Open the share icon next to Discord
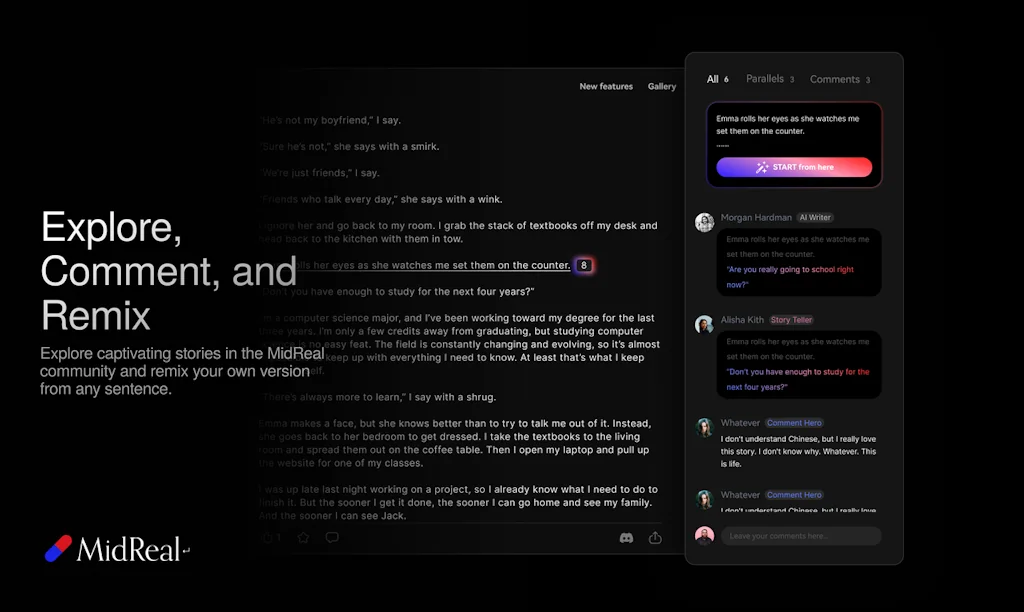1024x612 pixels. coord(655,537)
